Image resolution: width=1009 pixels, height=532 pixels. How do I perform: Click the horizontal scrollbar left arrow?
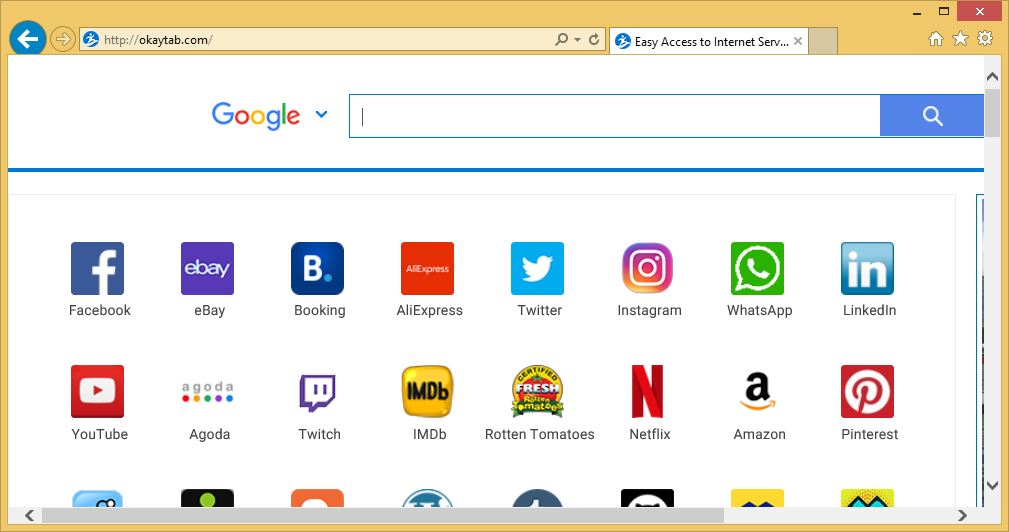[30, 515]
